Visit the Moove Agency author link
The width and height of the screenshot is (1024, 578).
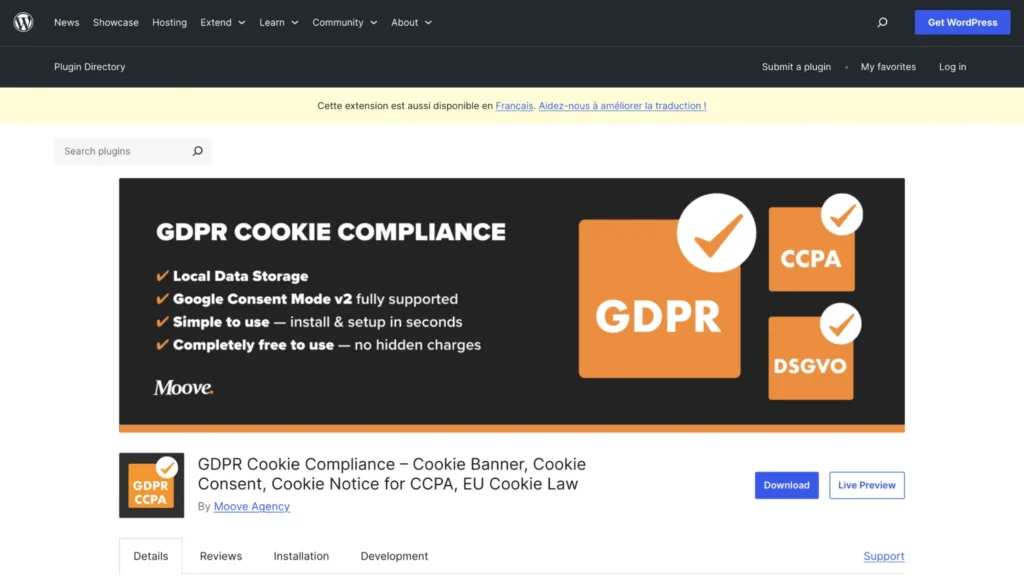(251, 506)
